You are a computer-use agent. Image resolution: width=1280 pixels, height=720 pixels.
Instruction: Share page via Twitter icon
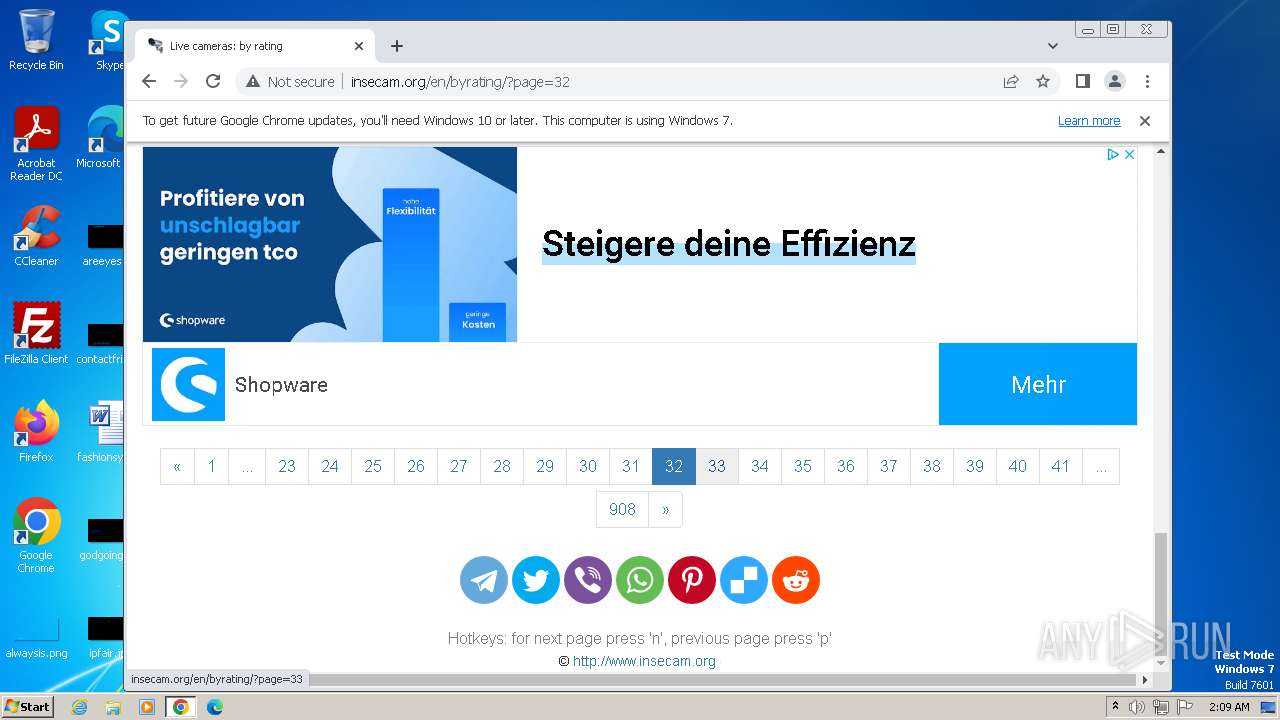pyautogui.click(x=536, y=580)
